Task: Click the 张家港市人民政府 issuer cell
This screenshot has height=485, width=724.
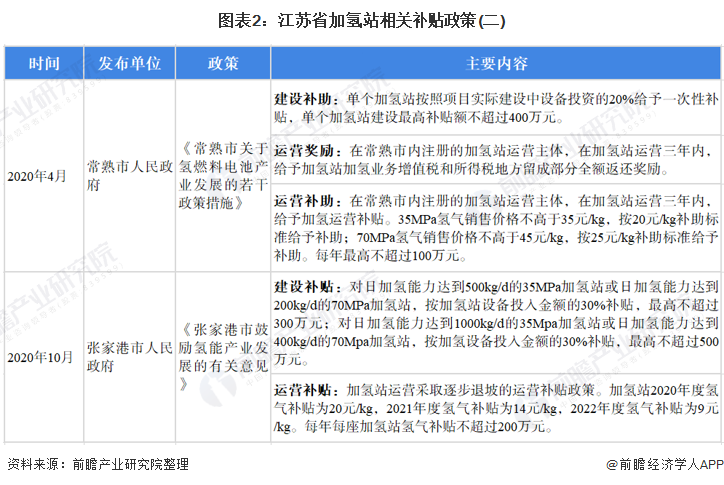Action: coord(129,356)
